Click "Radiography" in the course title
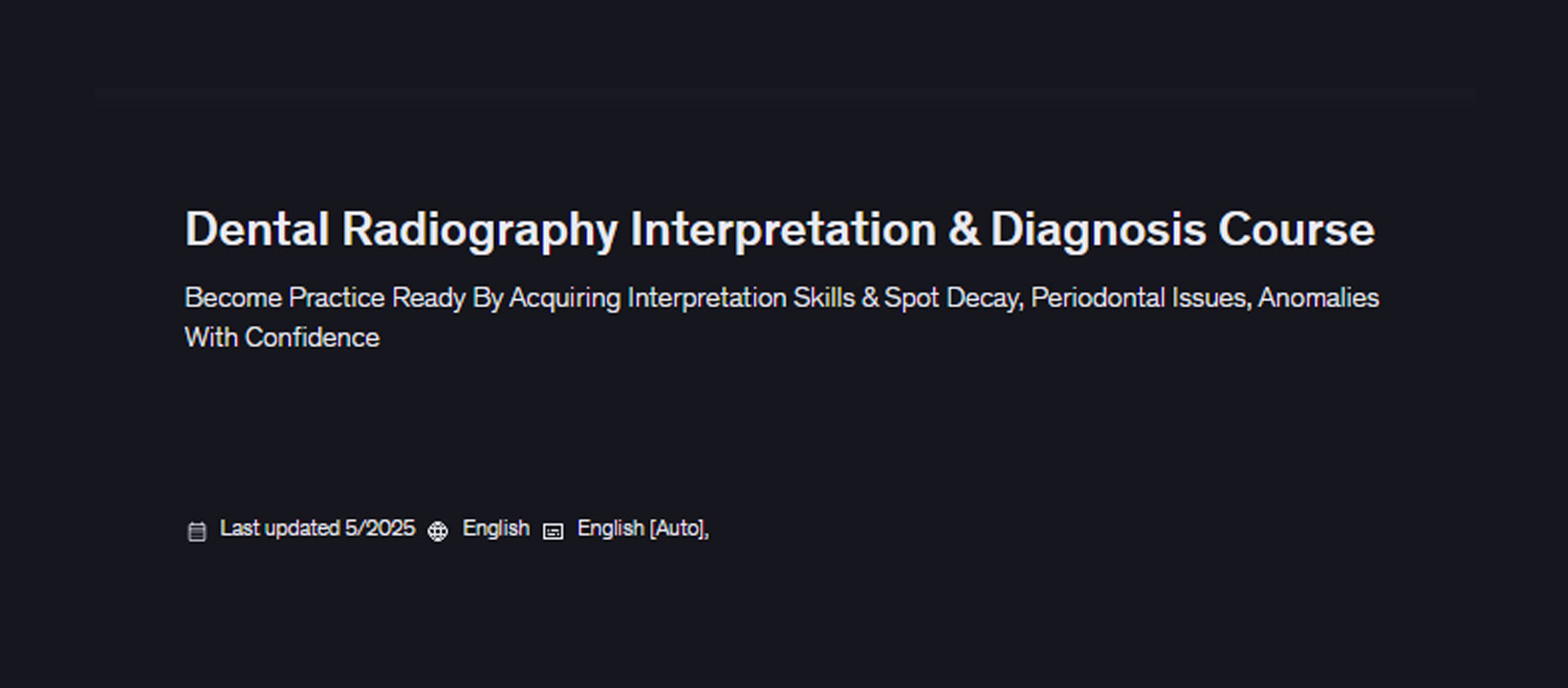This screenshot has width=1568, height=688. tap(480, 229)
